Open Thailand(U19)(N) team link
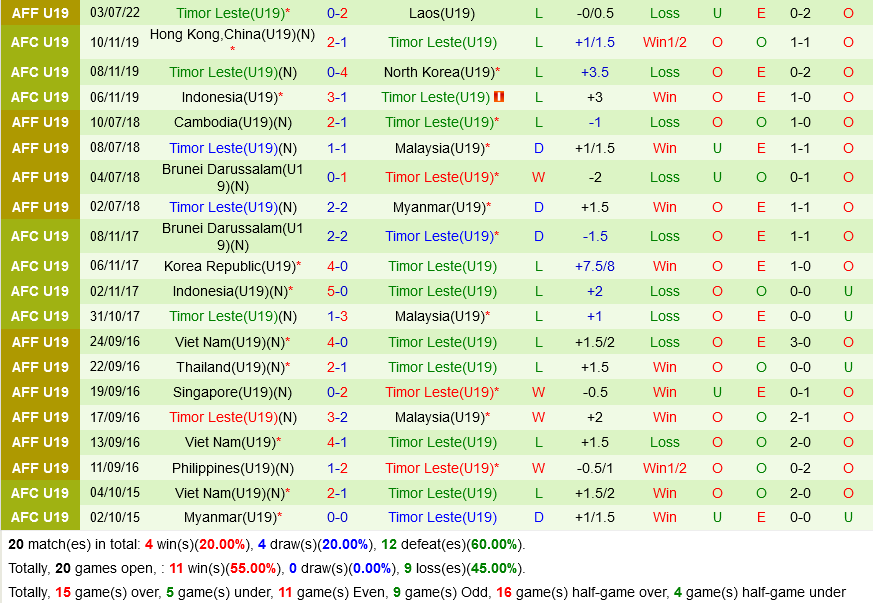This screenshot has height=603, width=873. (230, 367)
